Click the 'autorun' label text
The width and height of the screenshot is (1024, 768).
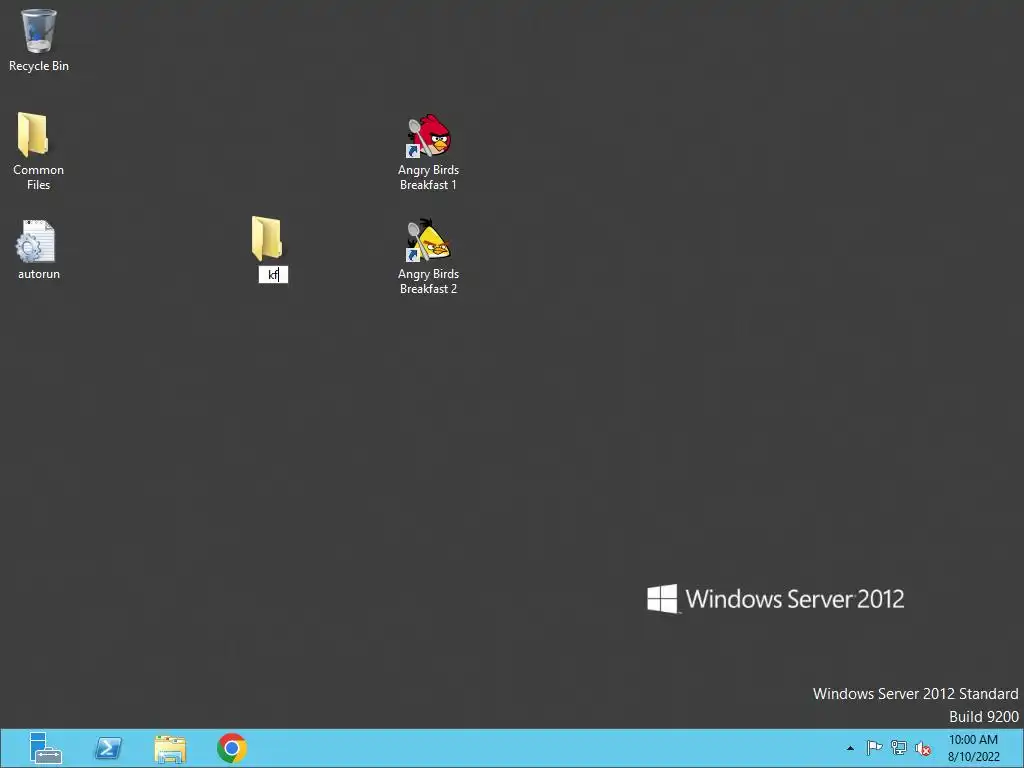pos(39,274)
